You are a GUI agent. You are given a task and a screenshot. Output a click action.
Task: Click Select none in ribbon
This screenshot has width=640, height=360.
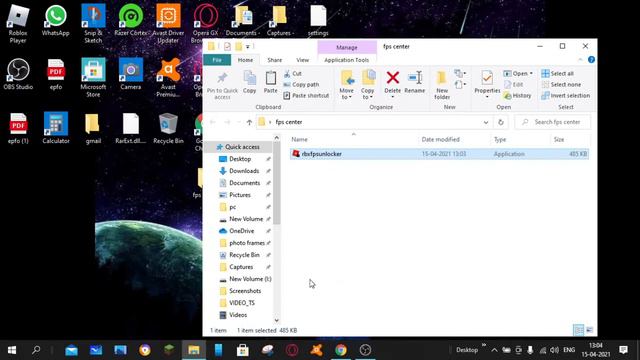pyautogui.click(x=561, y=84)
